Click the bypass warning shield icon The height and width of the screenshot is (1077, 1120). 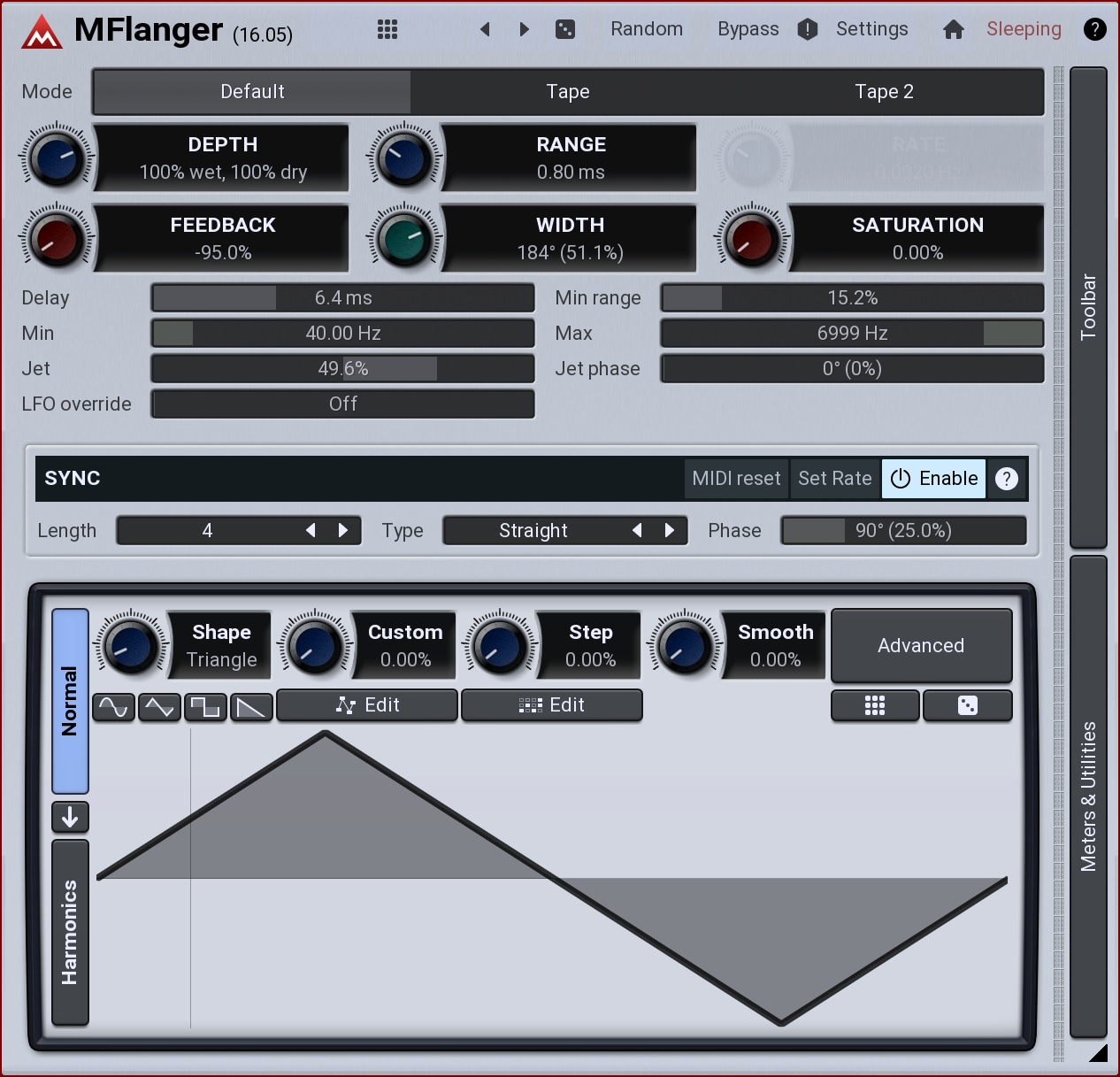(x=808, y=29)
